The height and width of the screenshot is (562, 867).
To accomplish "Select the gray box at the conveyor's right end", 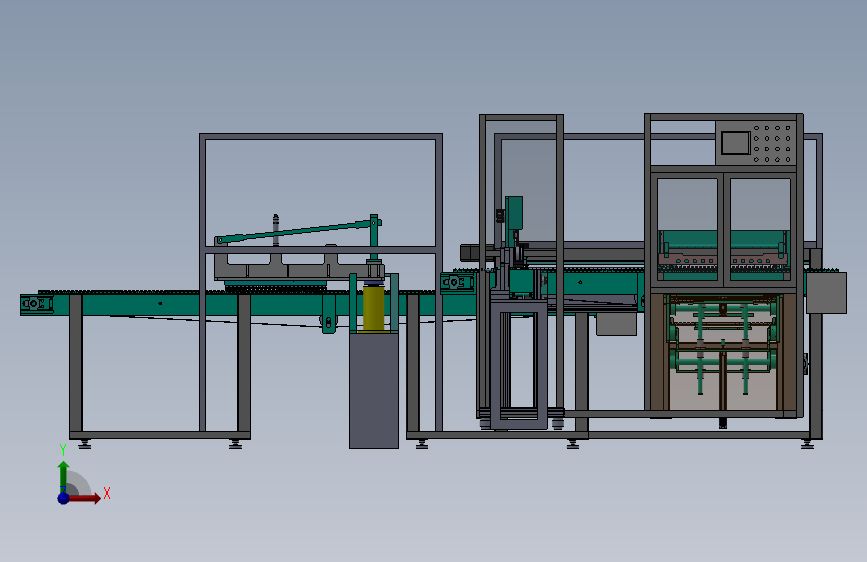I will 826,293.
